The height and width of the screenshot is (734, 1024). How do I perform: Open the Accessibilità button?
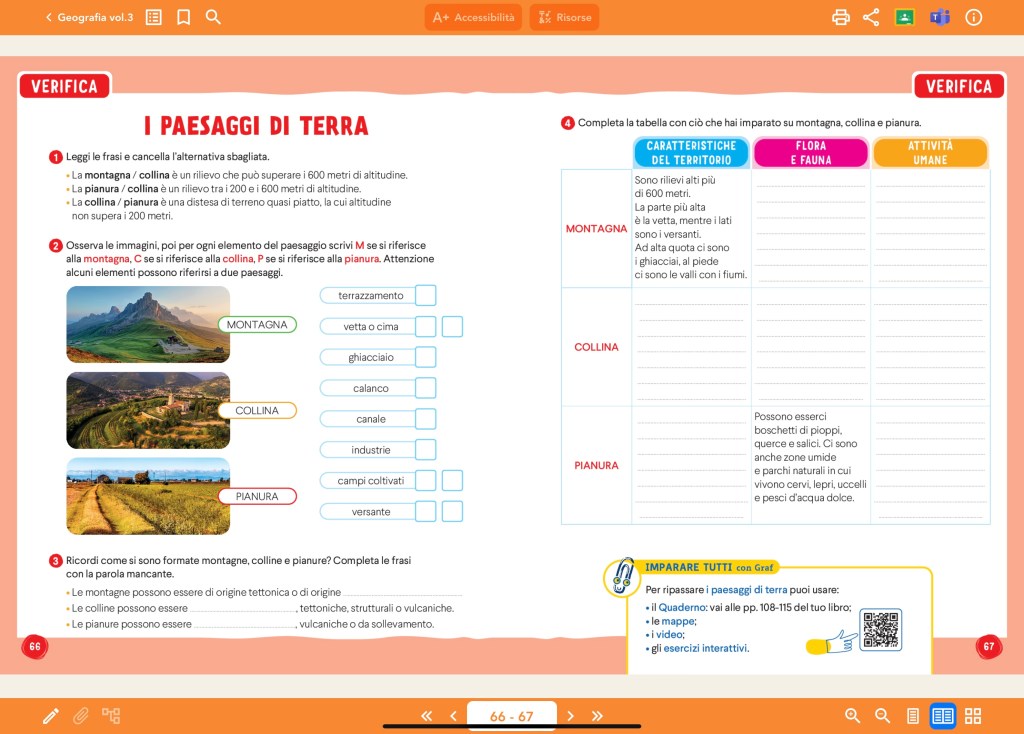473,17
